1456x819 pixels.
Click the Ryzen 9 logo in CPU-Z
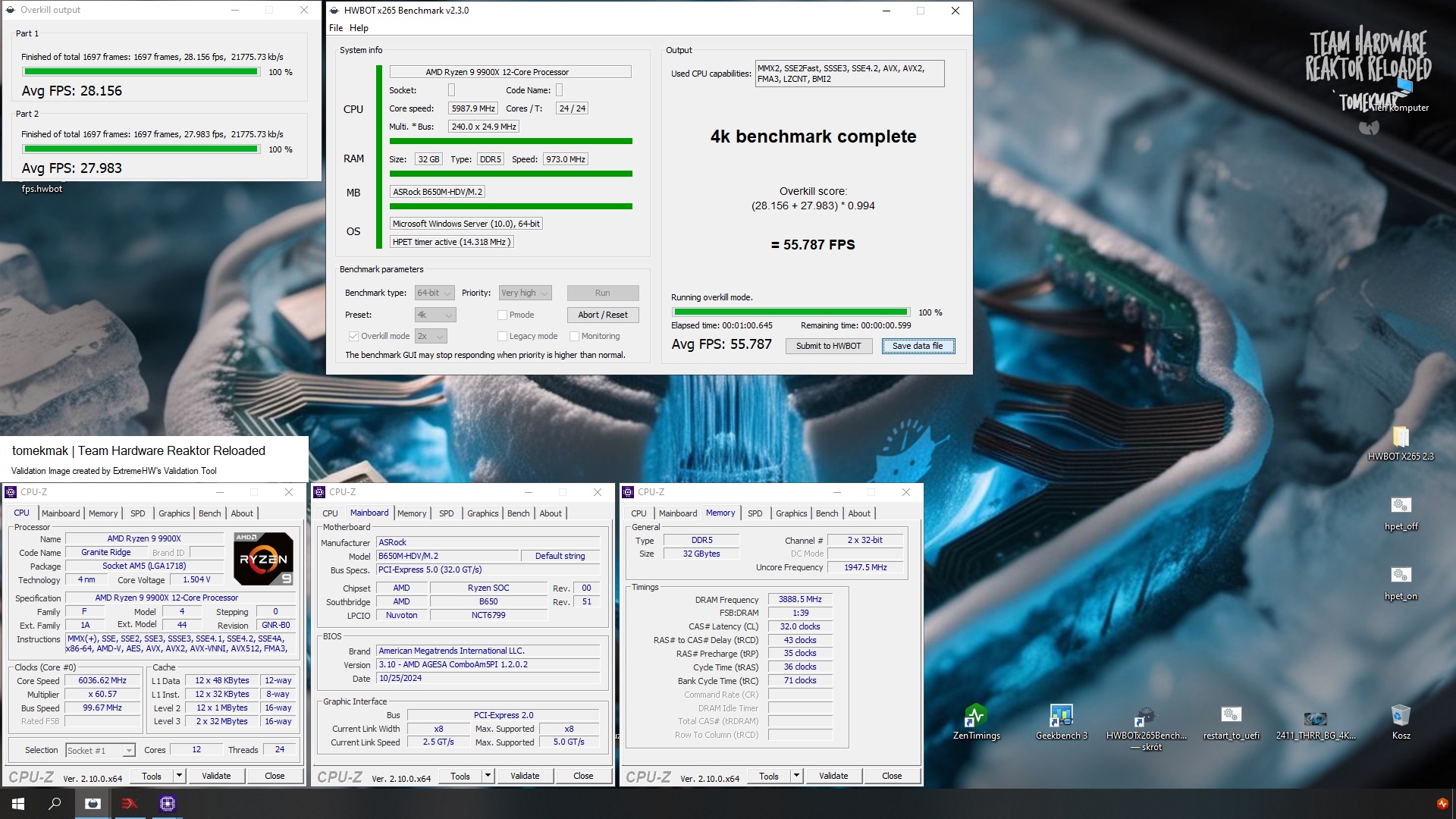(263, 559)
